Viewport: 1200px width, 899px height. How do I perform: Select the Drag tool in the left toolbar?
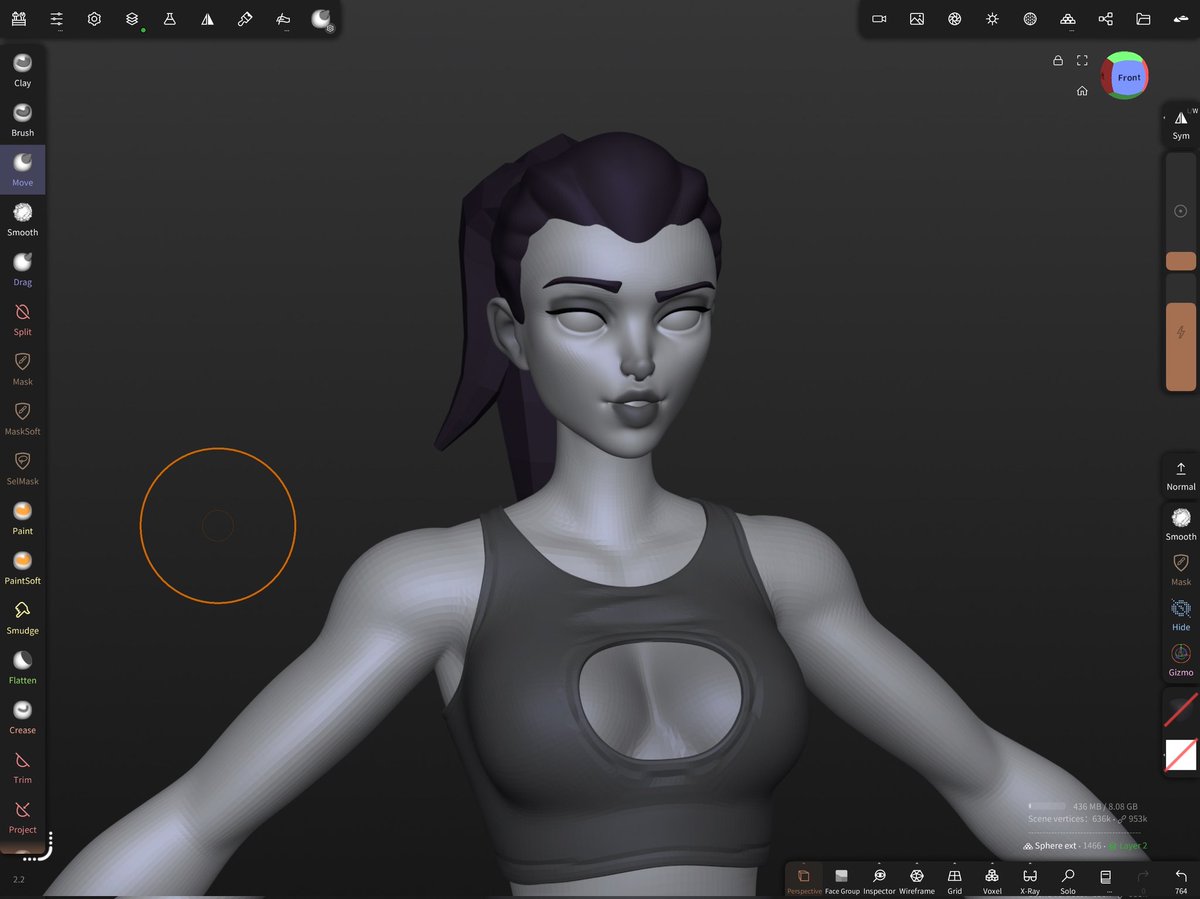(x=22, y=268)
